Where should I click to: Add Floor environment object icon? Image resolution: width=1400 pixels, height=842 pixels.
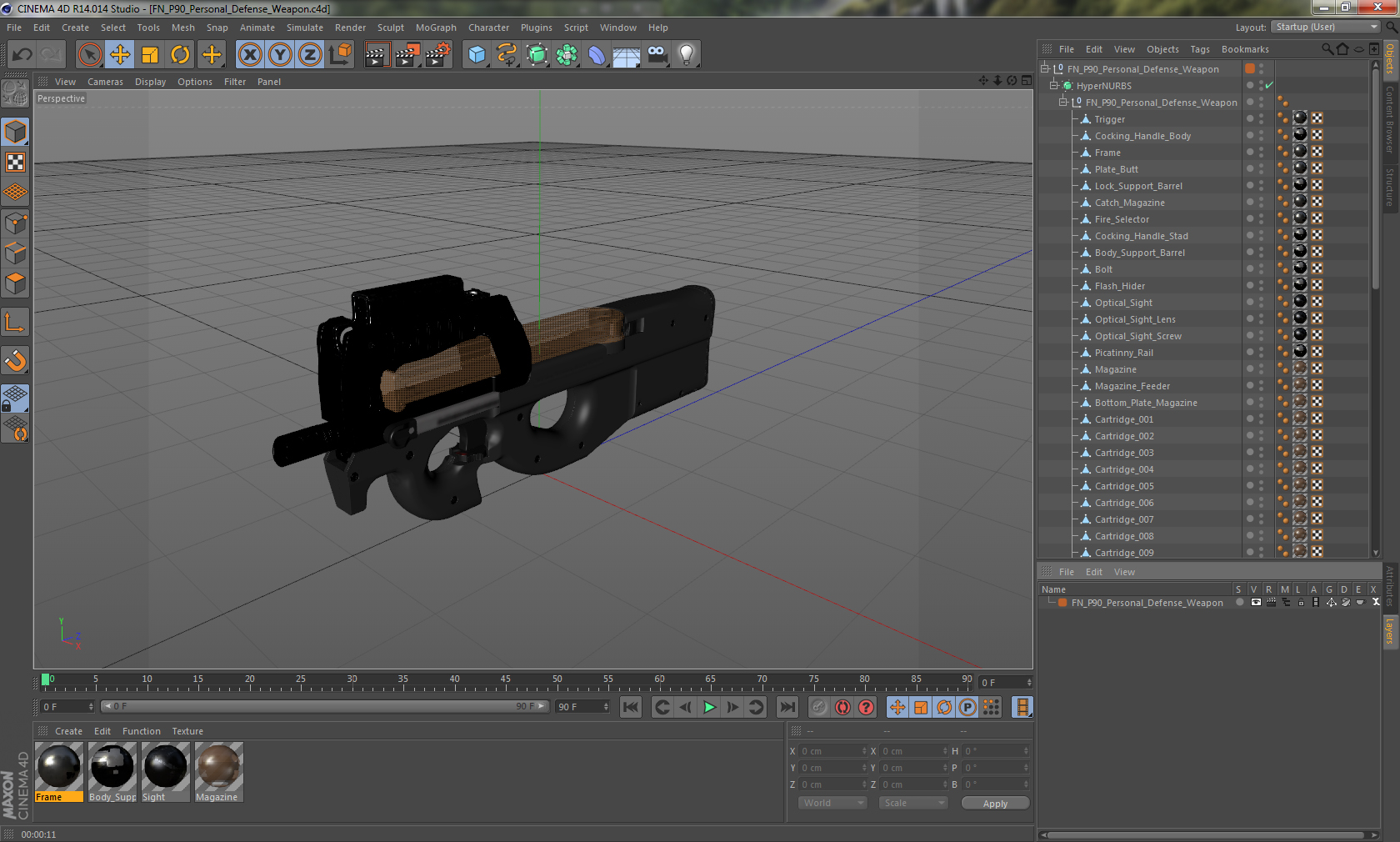[627, 55]
